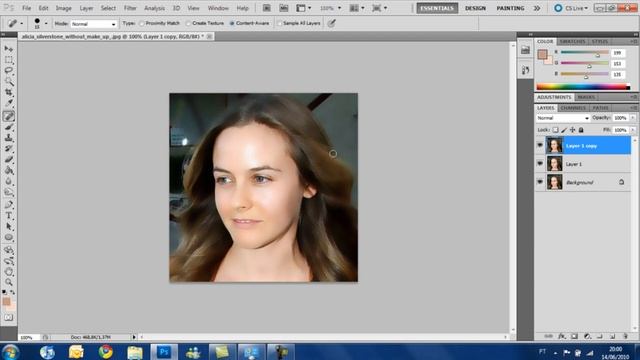Switch to the Swatches tab
Image resolution: width=640 pixels, height=360 pixels.
(x=572, y=41)
